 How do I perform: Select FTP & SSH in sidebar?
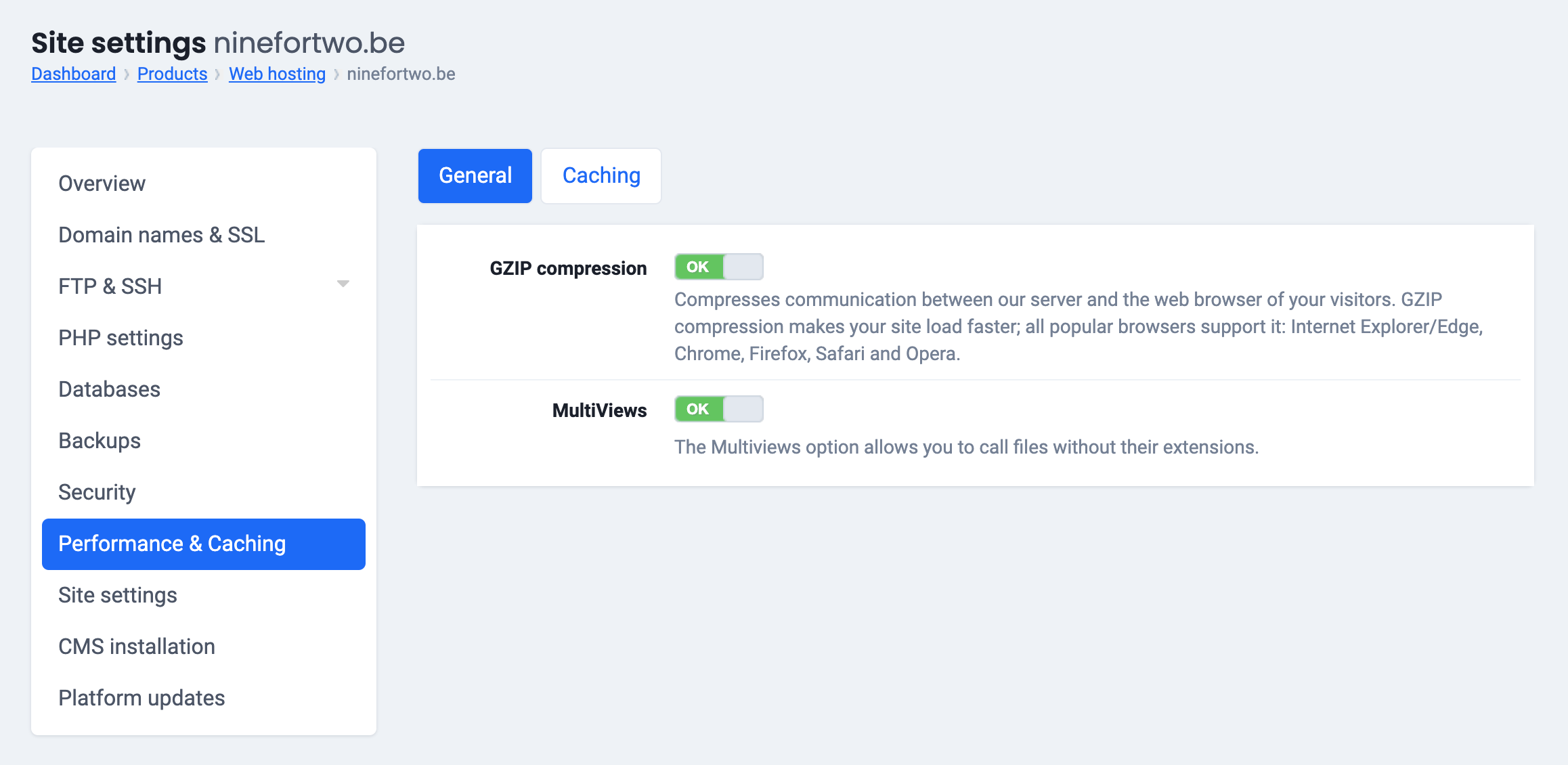tap(110, 286)
